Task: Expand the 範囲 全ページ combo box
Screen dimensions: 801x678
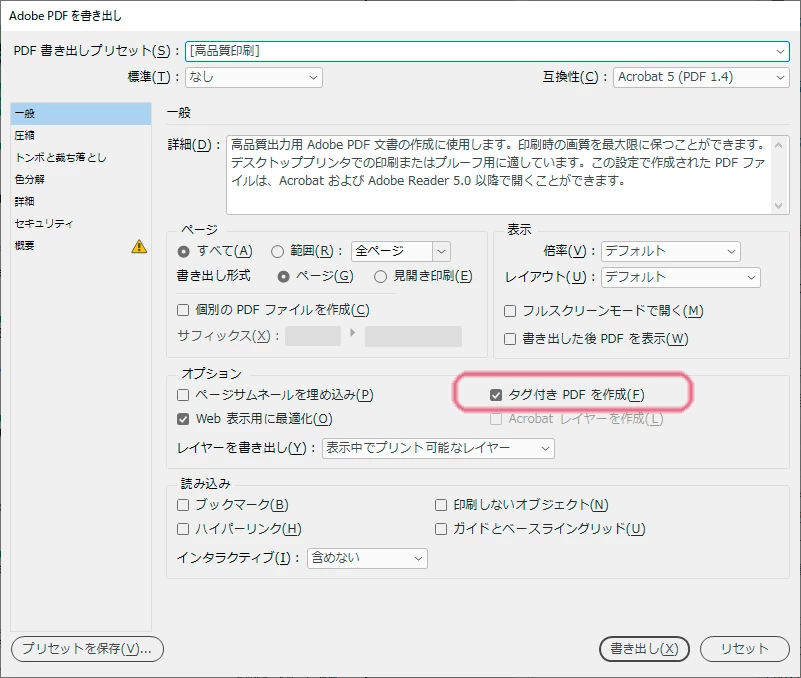Action: (x=441, y=251)
